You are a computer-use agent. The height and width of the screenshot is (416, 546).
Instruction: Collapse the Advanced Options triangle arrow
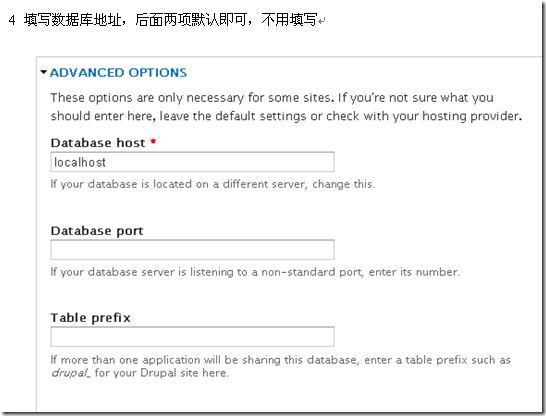(x=44, y=72)
